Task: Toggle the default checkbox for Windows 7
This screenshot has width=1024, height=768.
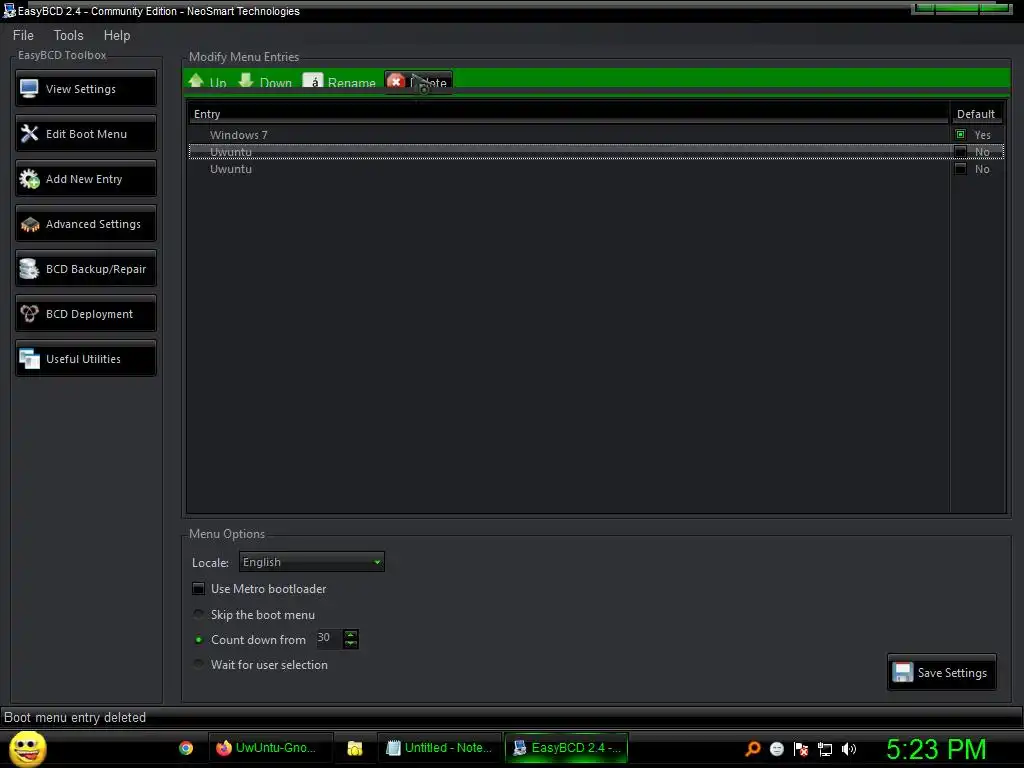Action: click(x=960, y=135)
